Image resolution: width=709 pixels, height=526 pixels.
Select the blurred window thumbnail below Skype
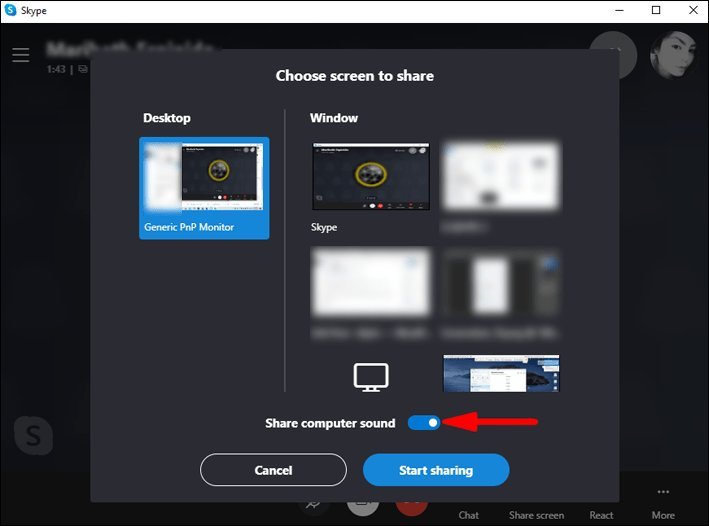[371, 282]
